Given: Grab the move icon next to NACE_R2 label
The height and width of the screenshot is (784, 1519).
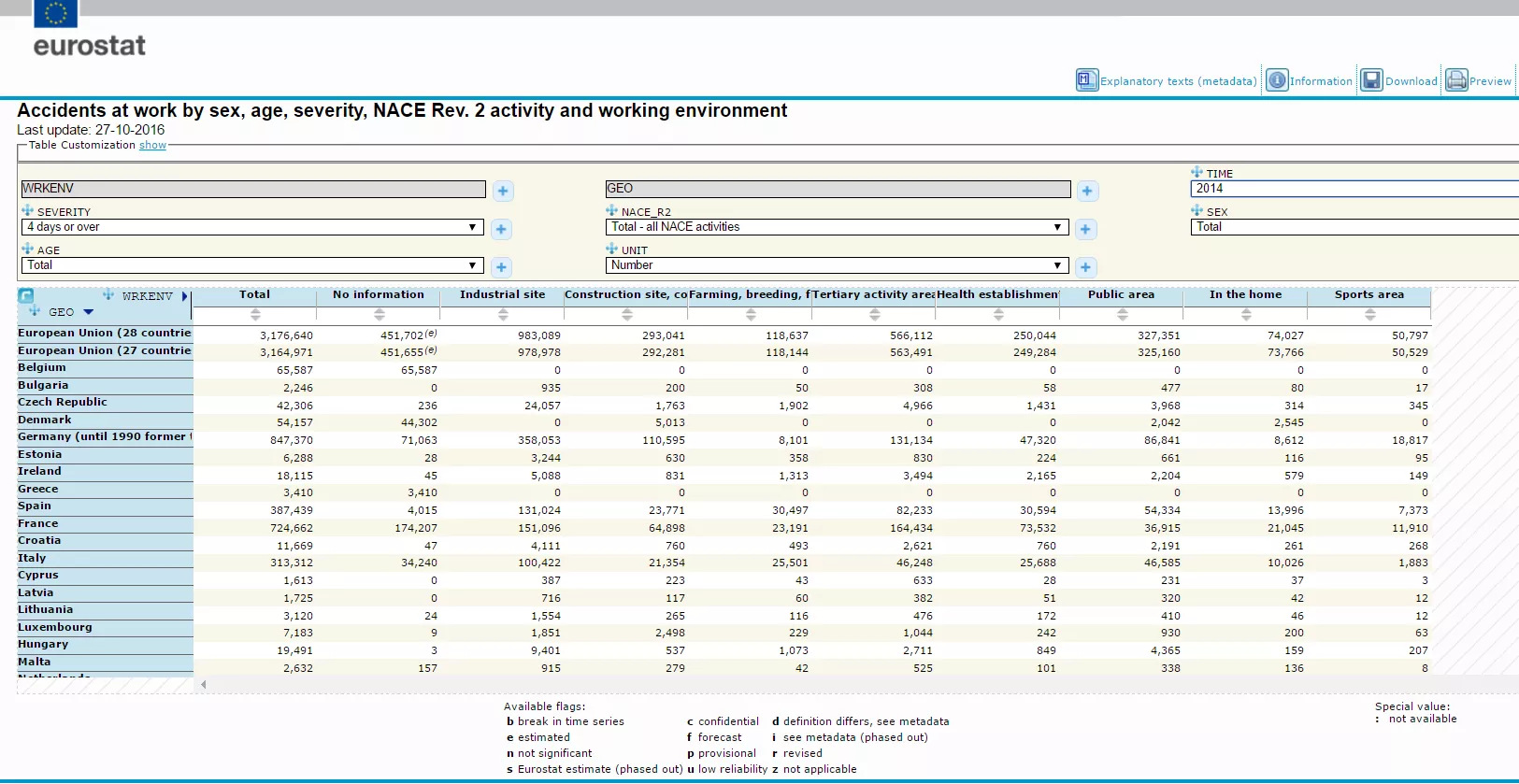Looking at the screenshot, I should click(611, 210).
